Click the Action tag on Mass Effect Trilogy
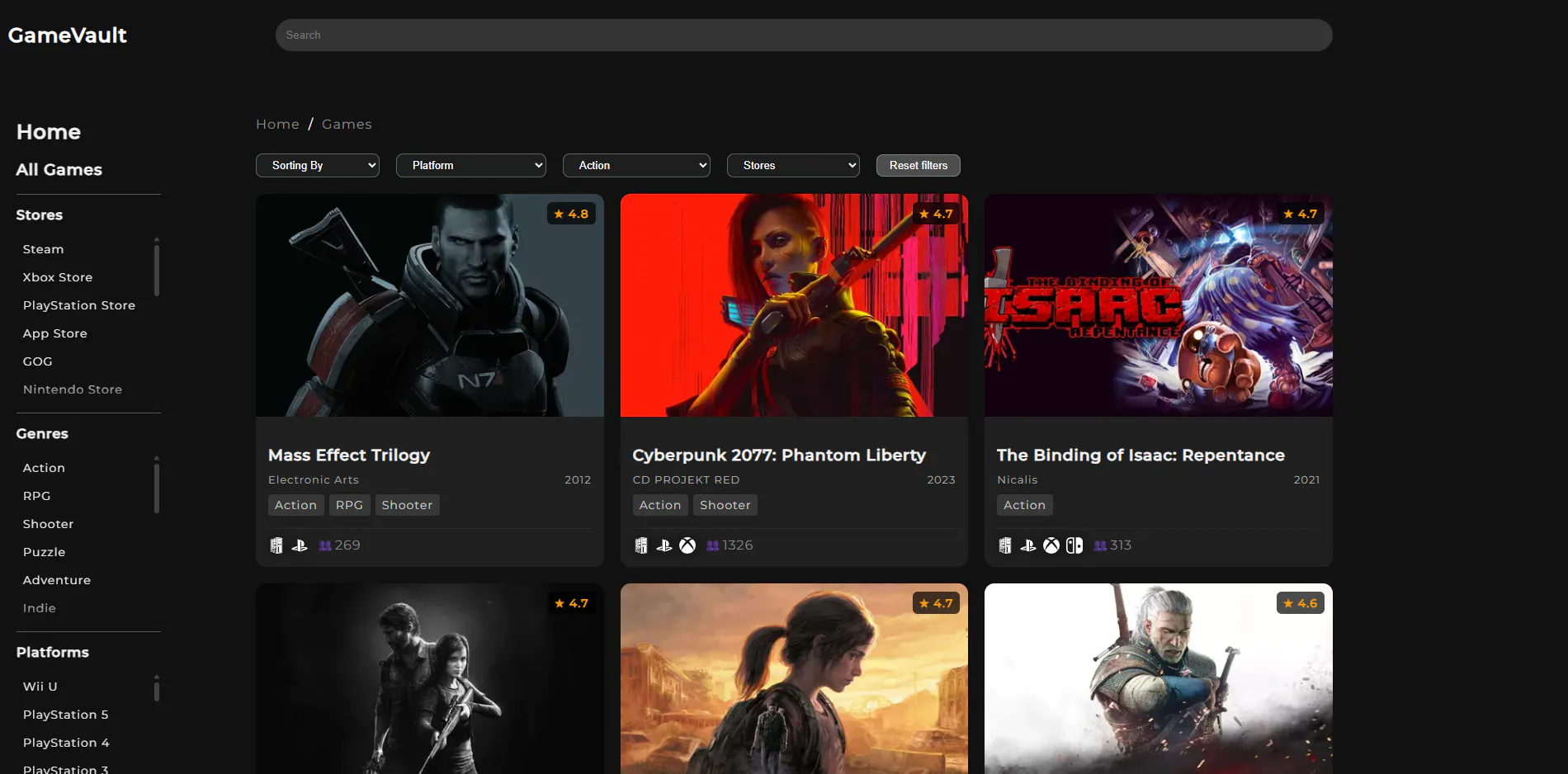This screenshot has width=1568, height=774. click(295, 505)
